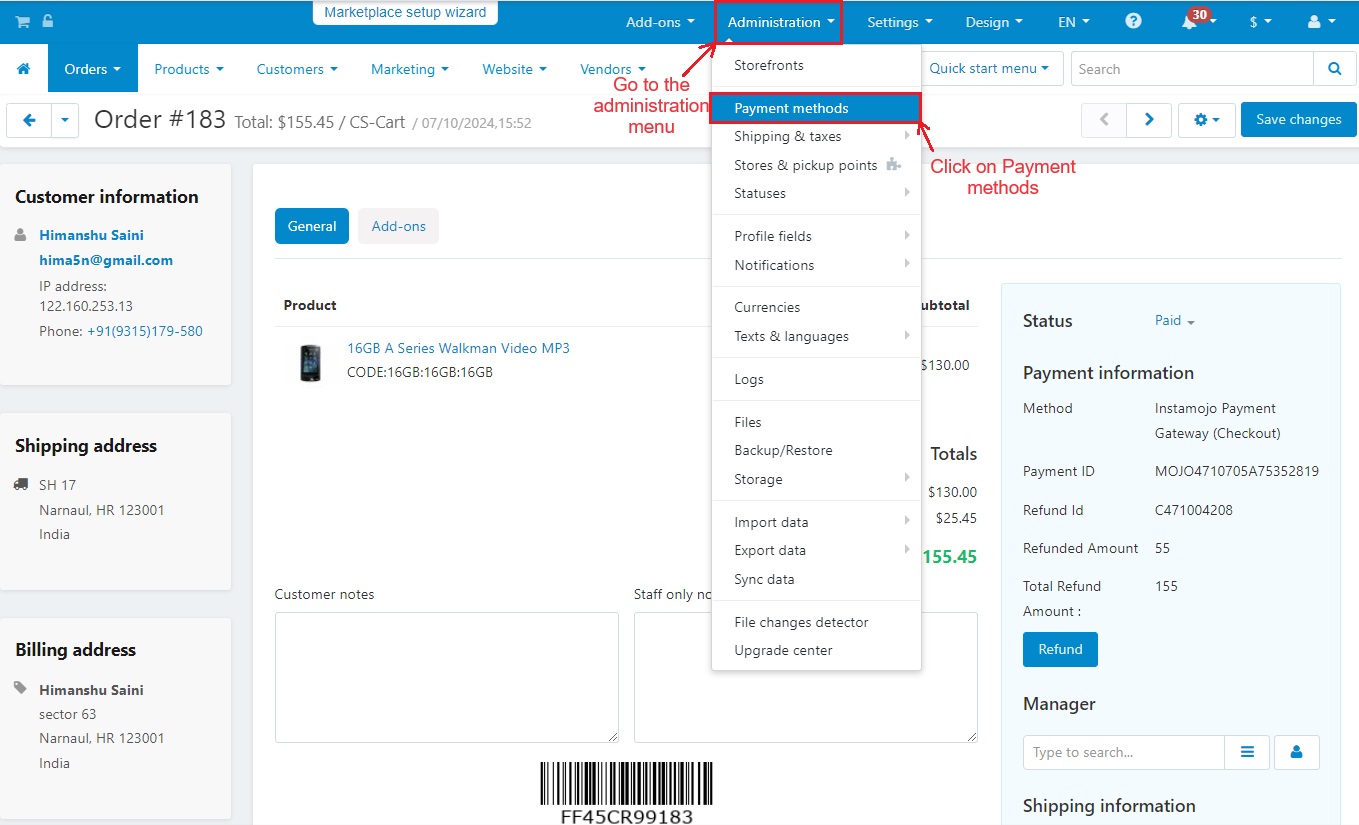
Task: Click the Manager search input field
Action: click(x=1124, y=752)
